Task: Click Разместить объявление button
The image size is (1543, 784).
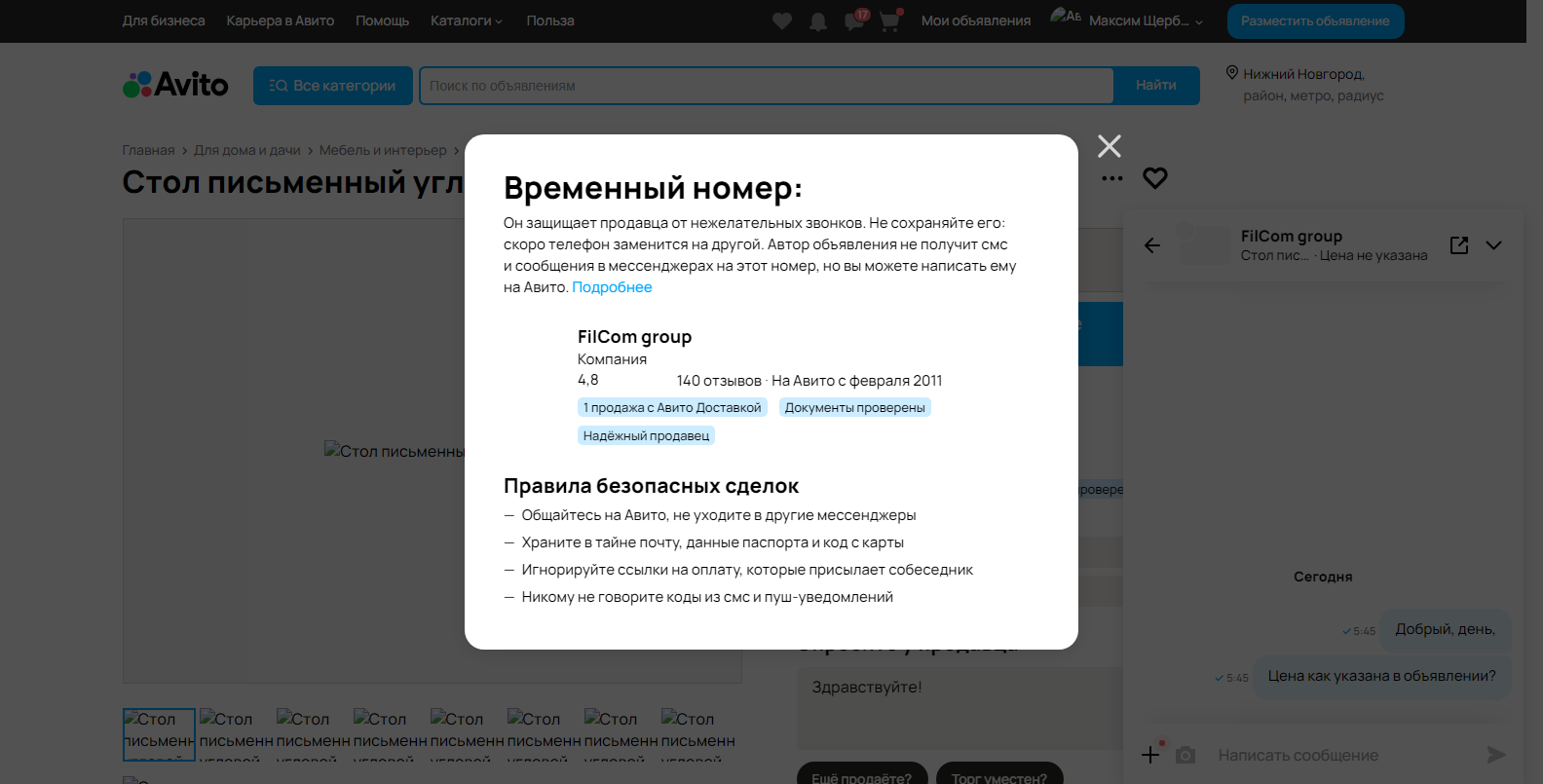Action: coord(1315,21)
